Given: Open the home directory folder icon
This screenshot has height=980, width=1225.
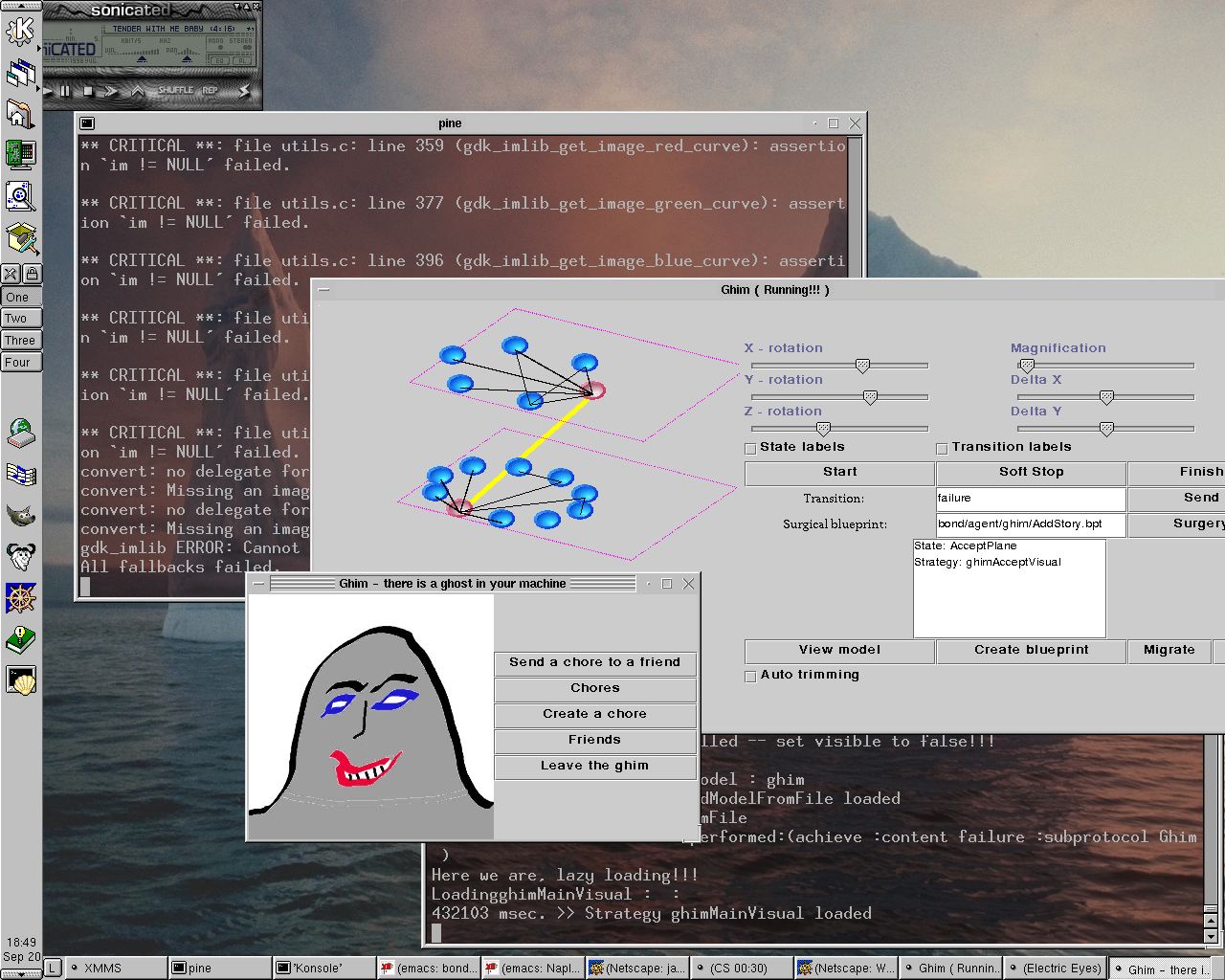Looking at the screenshot, I should pyautogui.click(x=20, y=114).
